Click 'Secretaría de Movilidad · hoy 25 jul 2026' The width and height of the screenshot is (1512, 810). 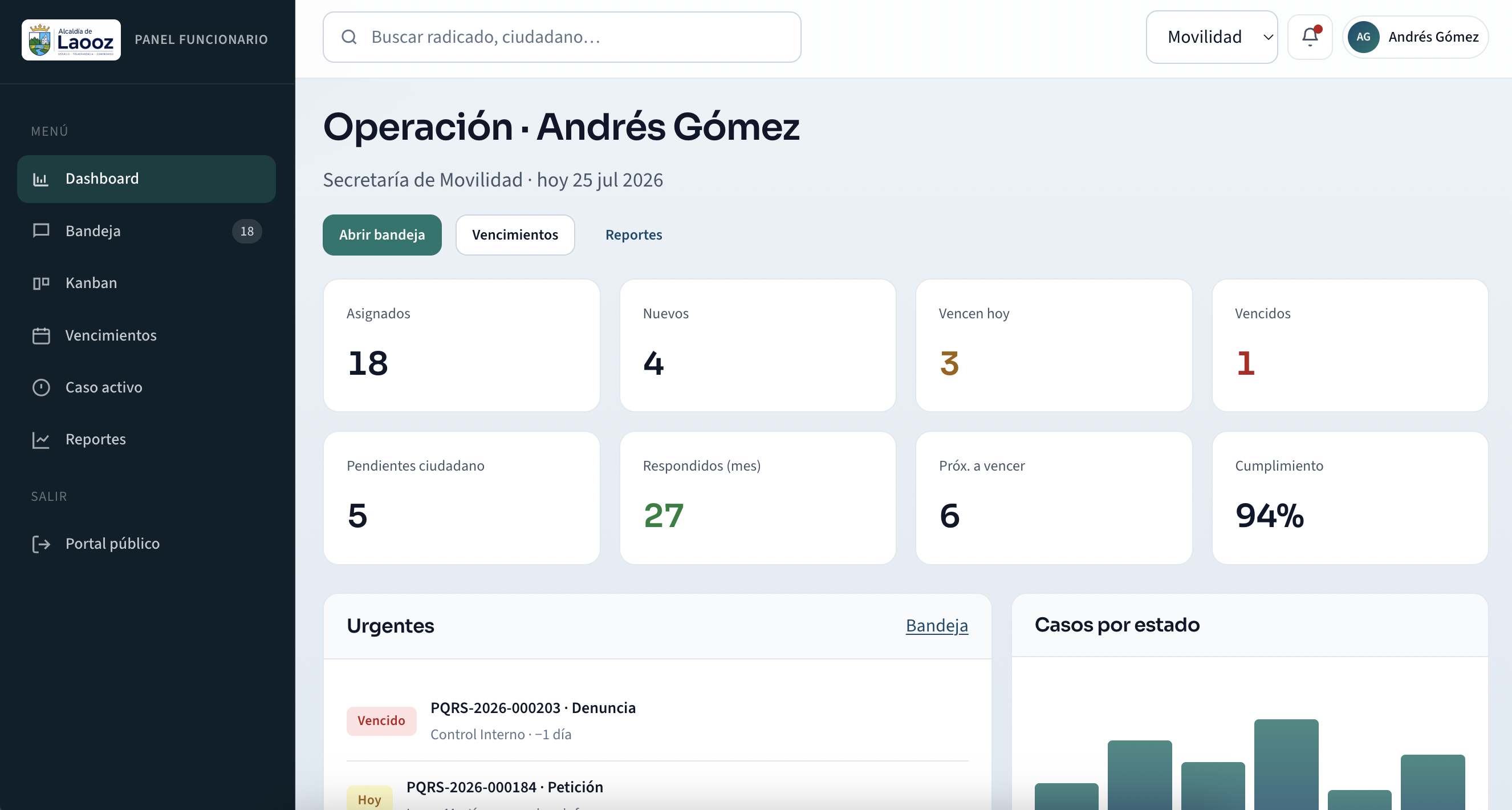(493, 180)
